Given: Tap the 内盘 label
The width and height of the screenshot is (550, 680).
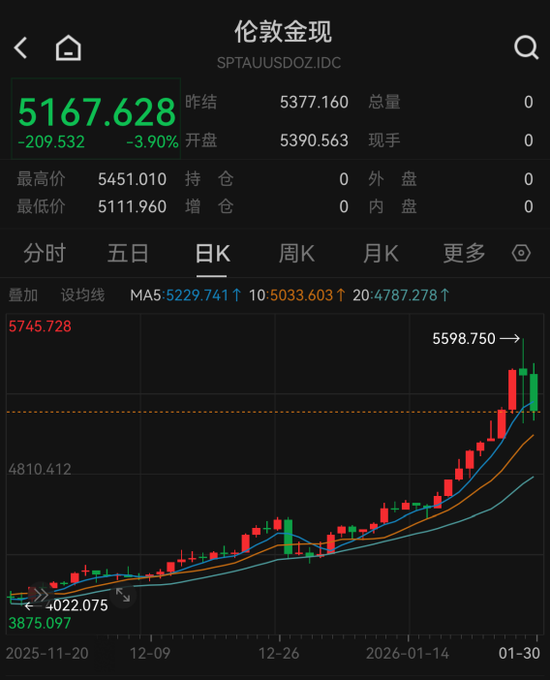Looking at the screenshot, I should point(393,207).
